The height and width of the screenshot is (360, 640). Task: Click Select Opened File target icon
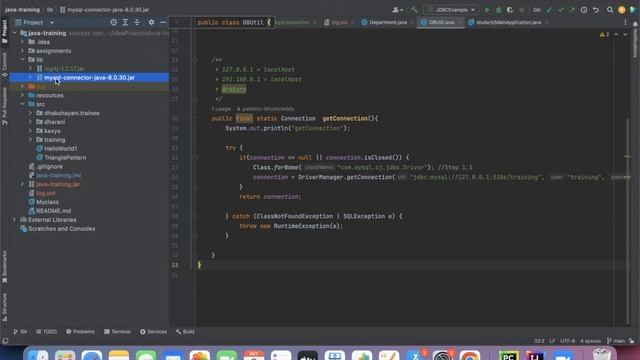(113, 22)
